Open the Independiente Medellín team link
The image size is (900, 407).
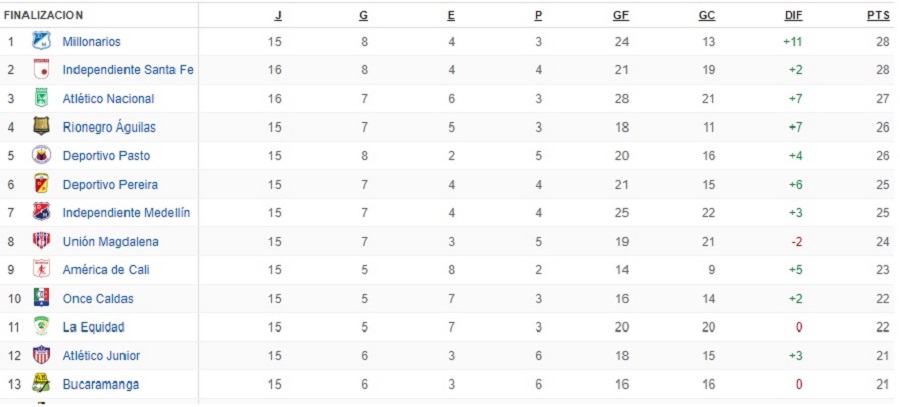pyautogui.click(x=126, y=213)
